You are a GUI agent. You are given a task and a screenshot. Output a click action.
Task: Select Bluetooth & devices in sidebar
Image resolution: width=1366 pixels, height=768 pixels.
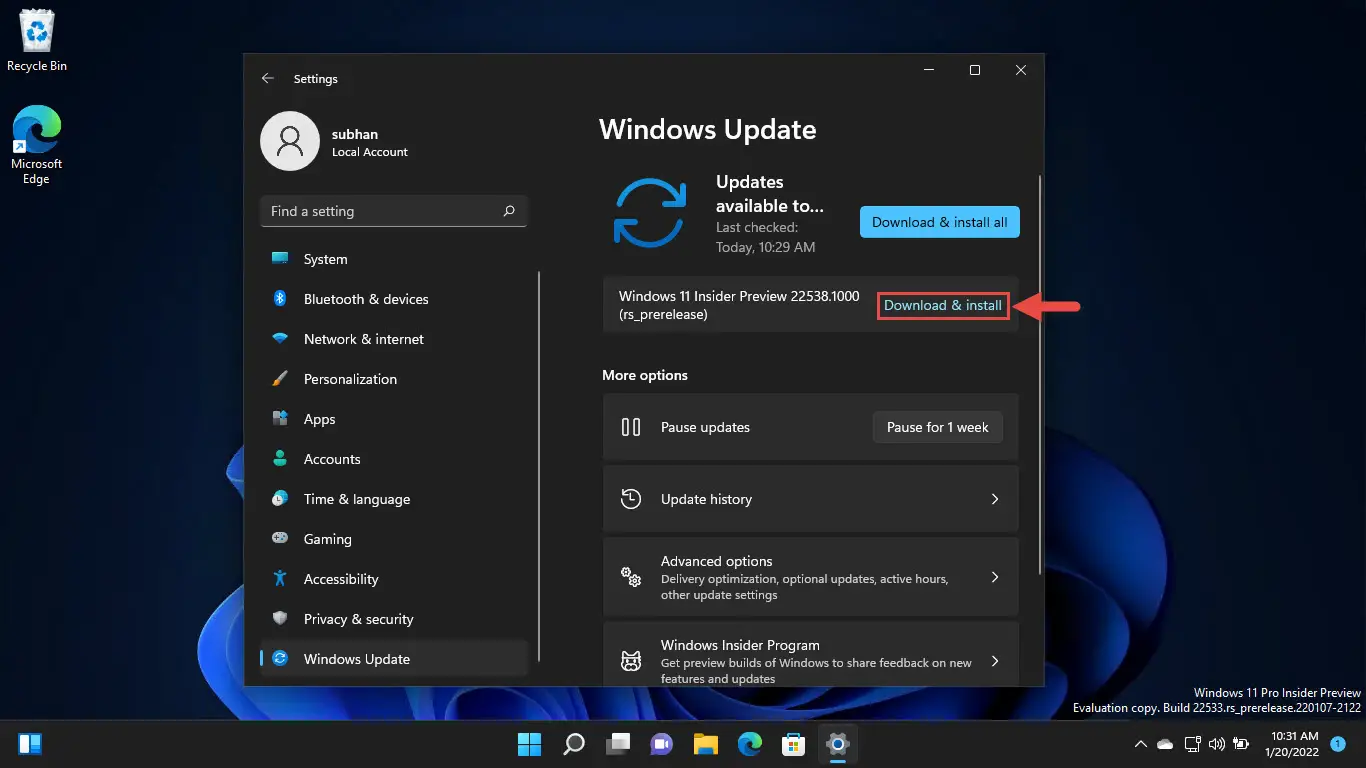(x=394, y=299)
